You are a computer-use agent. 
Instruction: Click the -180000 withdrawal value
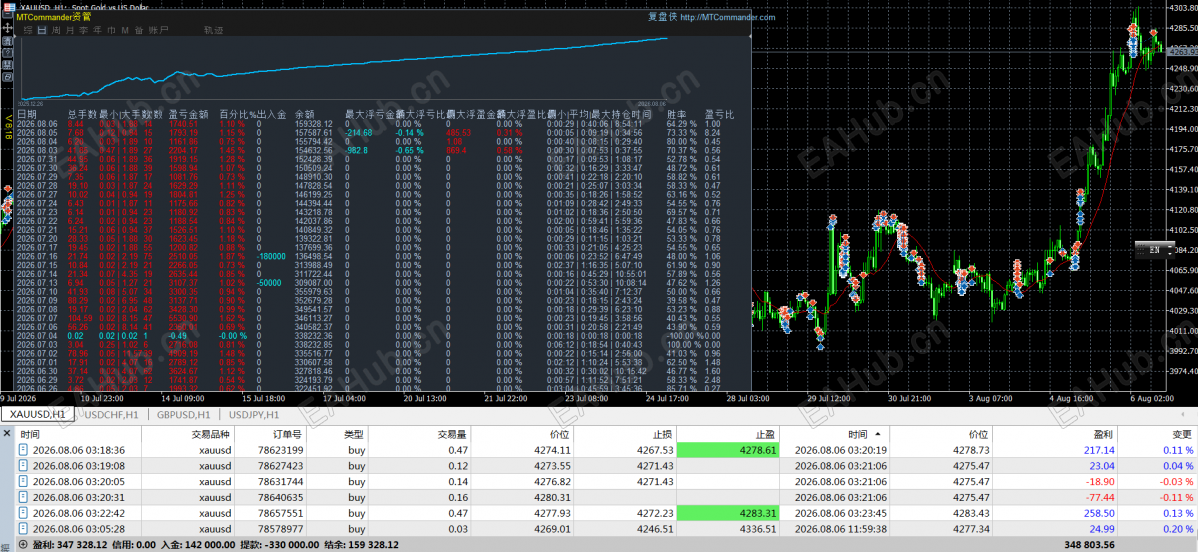click(272, 257)
